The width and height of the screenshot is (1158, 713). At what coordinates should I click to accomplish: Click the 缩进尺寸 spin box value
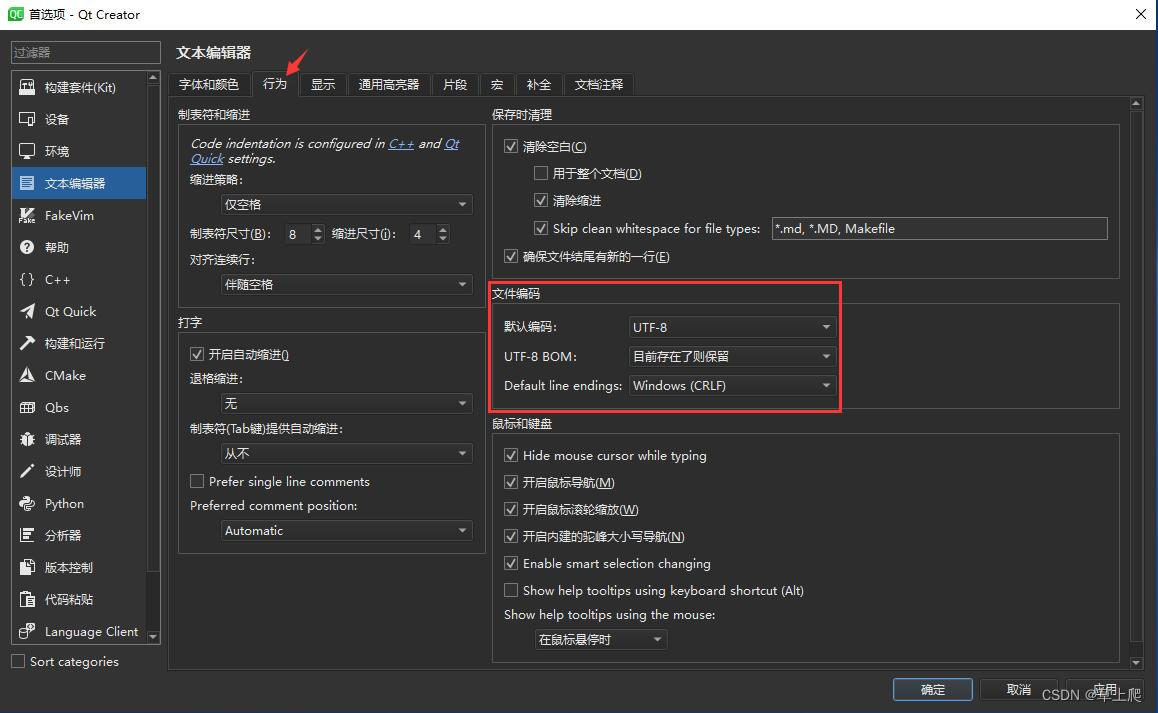(x=423, y=234)
